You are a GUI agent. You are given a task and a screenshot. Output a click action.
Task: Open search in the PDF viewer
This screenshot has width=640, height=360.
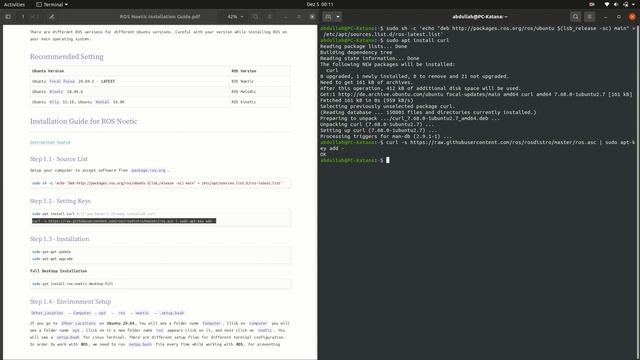[256, 17]
